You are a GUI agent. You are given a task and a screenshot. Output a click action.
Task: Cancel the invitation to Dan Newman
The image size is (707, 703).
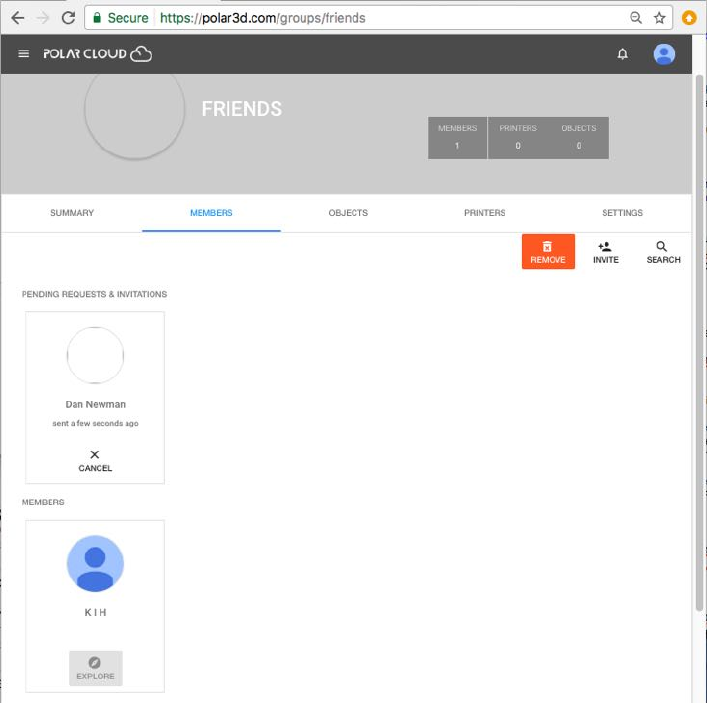tap(95, 461)
